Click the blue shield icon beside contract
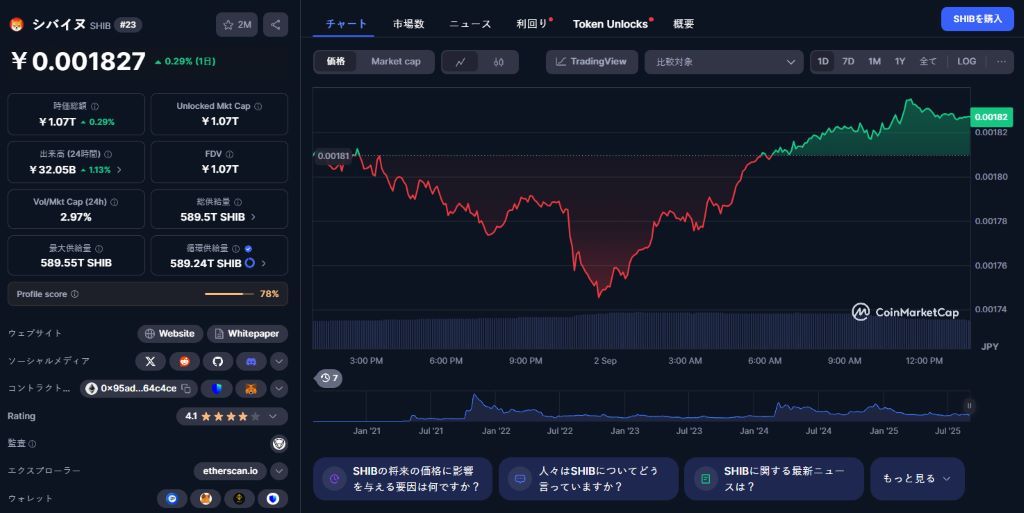 tap(217, 388)
